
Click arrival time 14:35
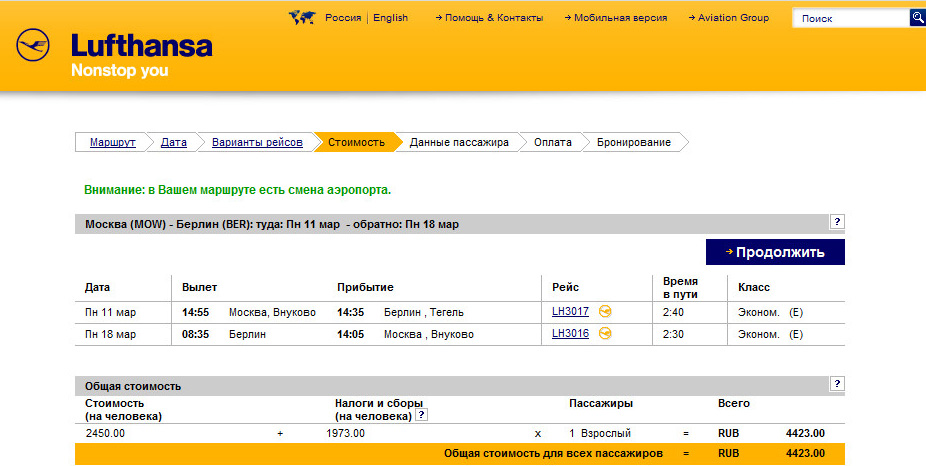pyautogui.click(x=351, y=312)
